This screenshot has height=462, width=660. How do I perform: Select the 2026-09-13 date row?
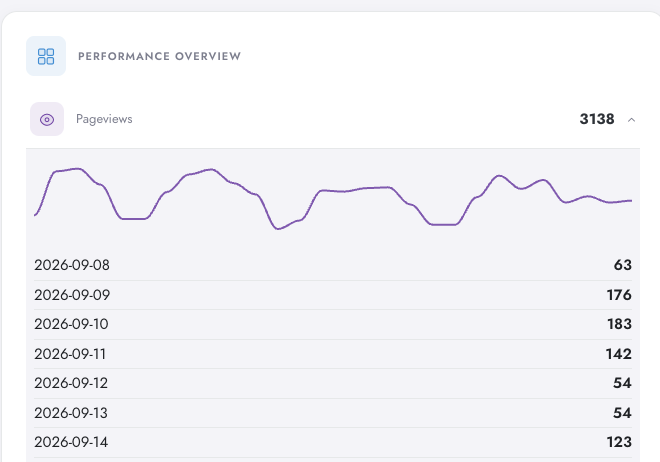tap(333, 413)
